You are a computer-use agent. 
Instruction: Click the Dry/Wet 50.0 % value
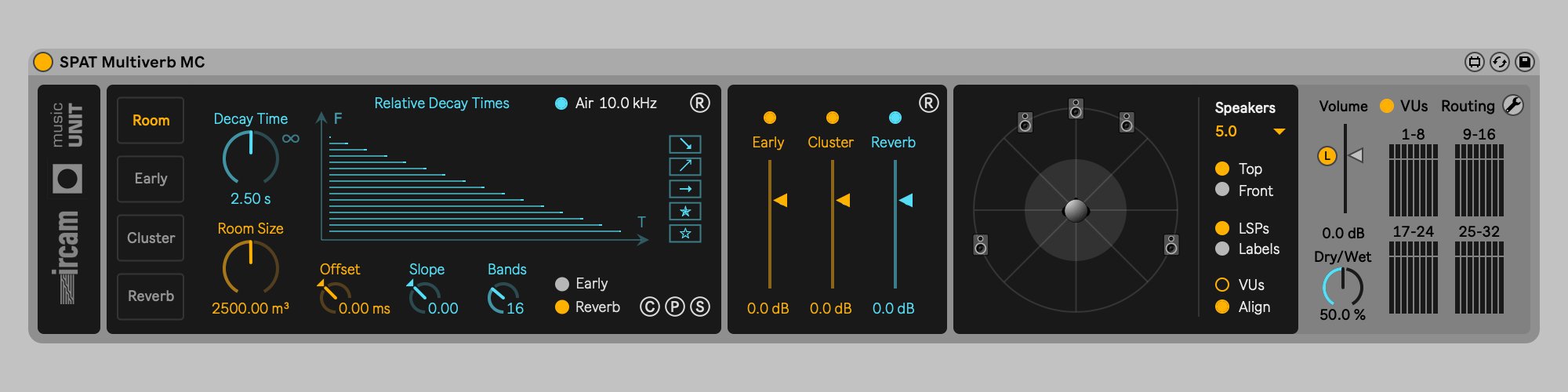click(x=1342, y=314)
